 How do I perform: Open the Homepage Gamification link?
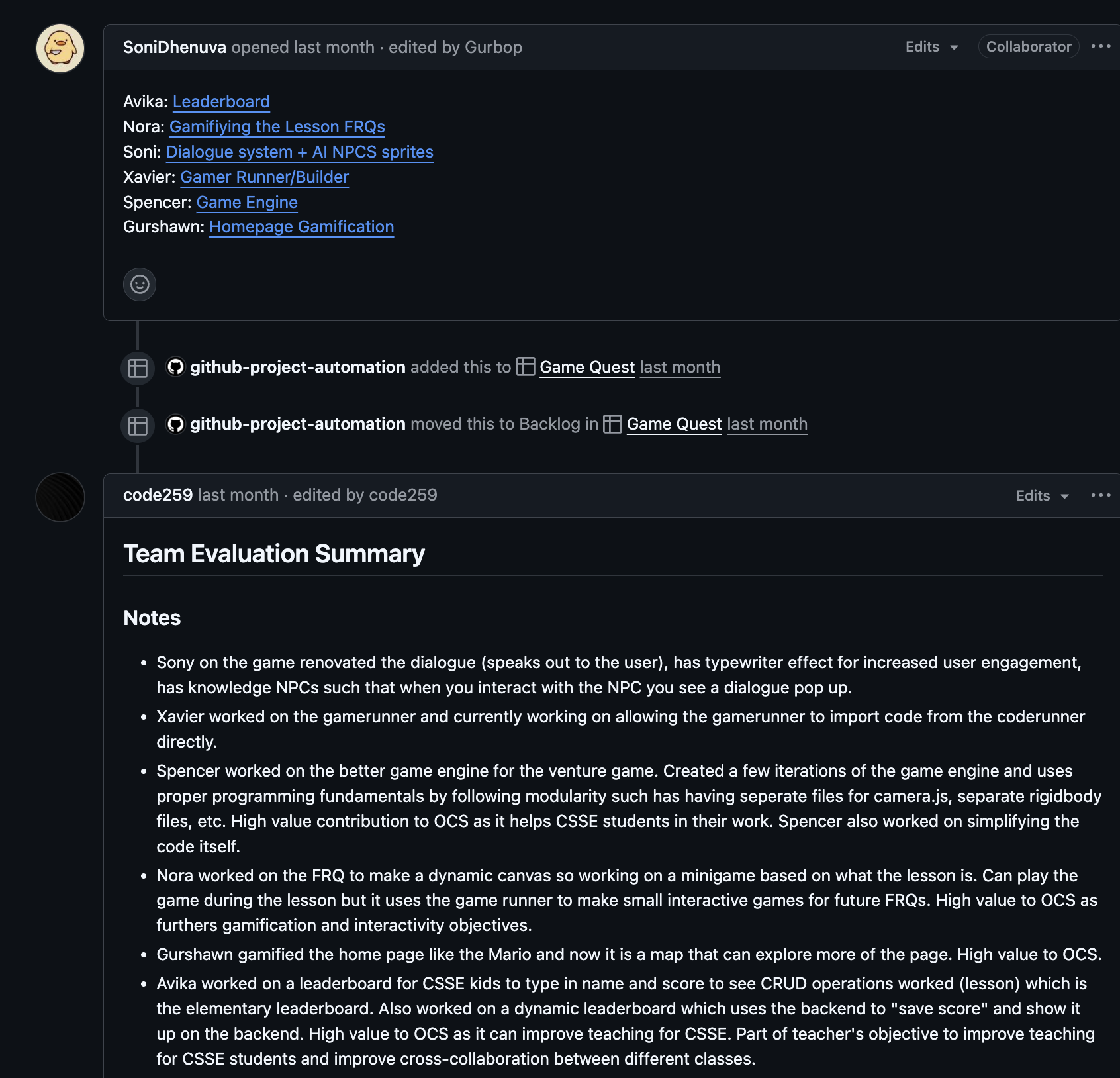[x=301, y=226]
